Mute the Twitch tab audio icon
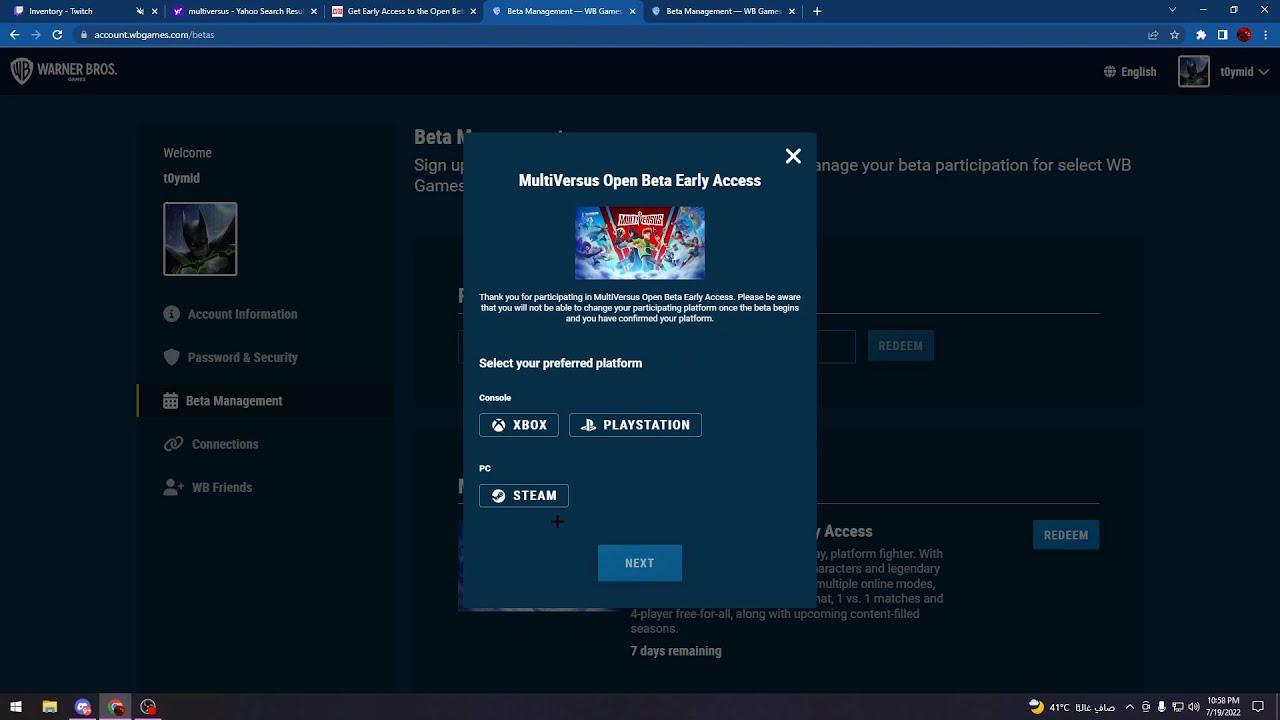This screenshot has width=1280, height=720. [140, 11]
